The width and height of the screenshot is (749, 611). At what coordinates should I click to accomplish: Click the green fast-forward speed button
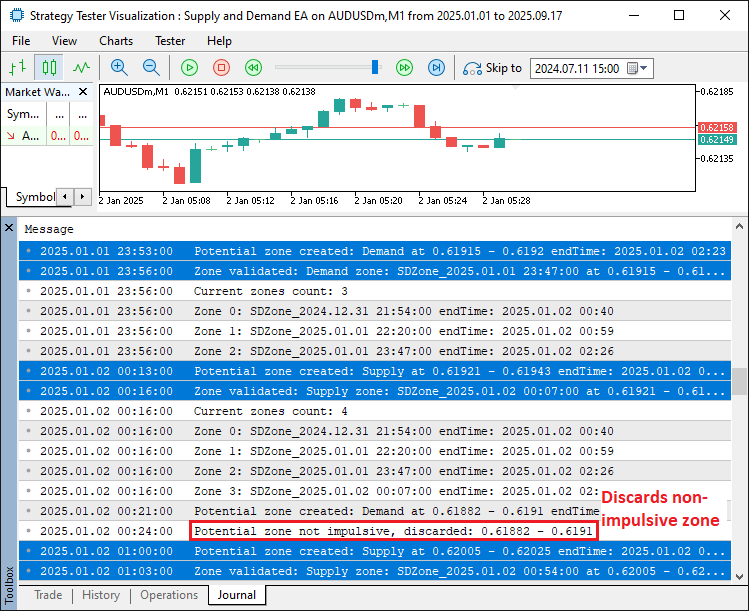tap(405, 68)
